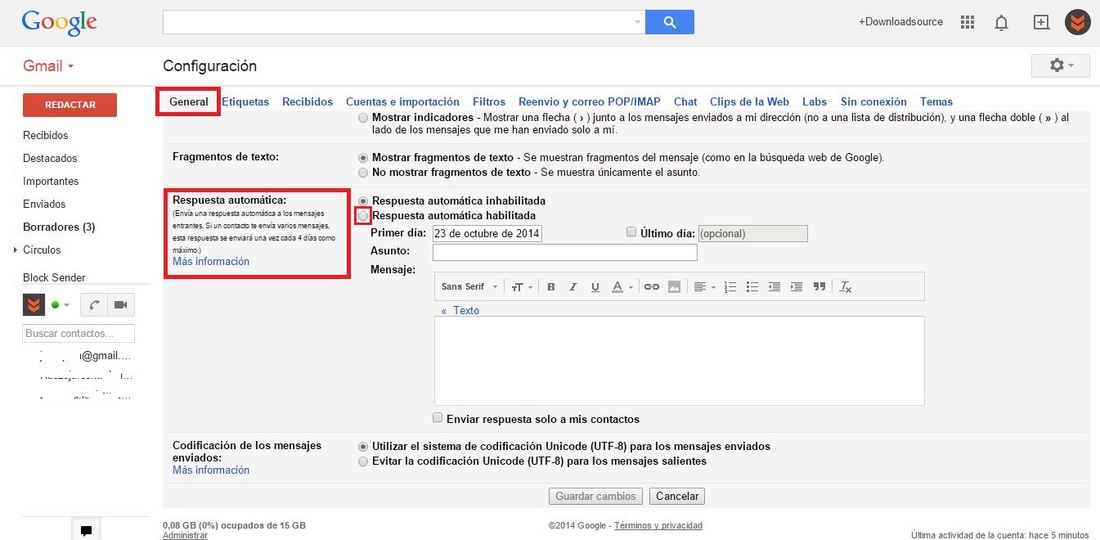Apply underline formatting in message toolbar
The height and width of the screenshot is (540, 1100).
pos(595,287)
